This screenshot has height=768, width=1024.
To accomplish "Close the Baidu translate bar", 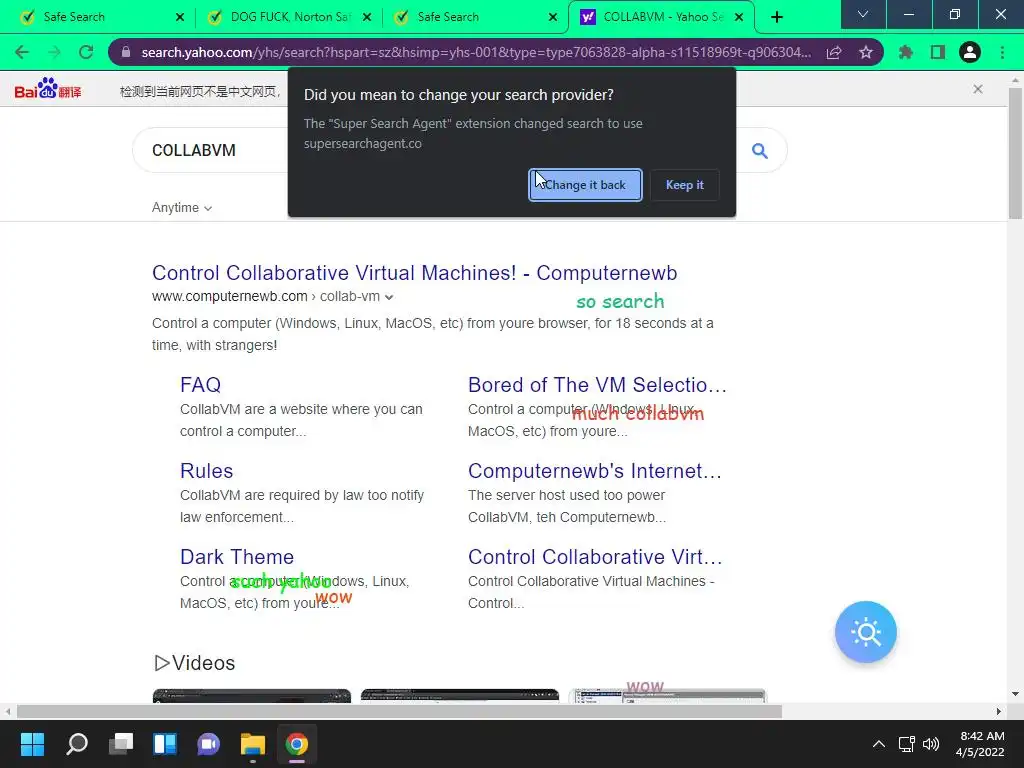I will pyautogui.click(x=978, y=89).
